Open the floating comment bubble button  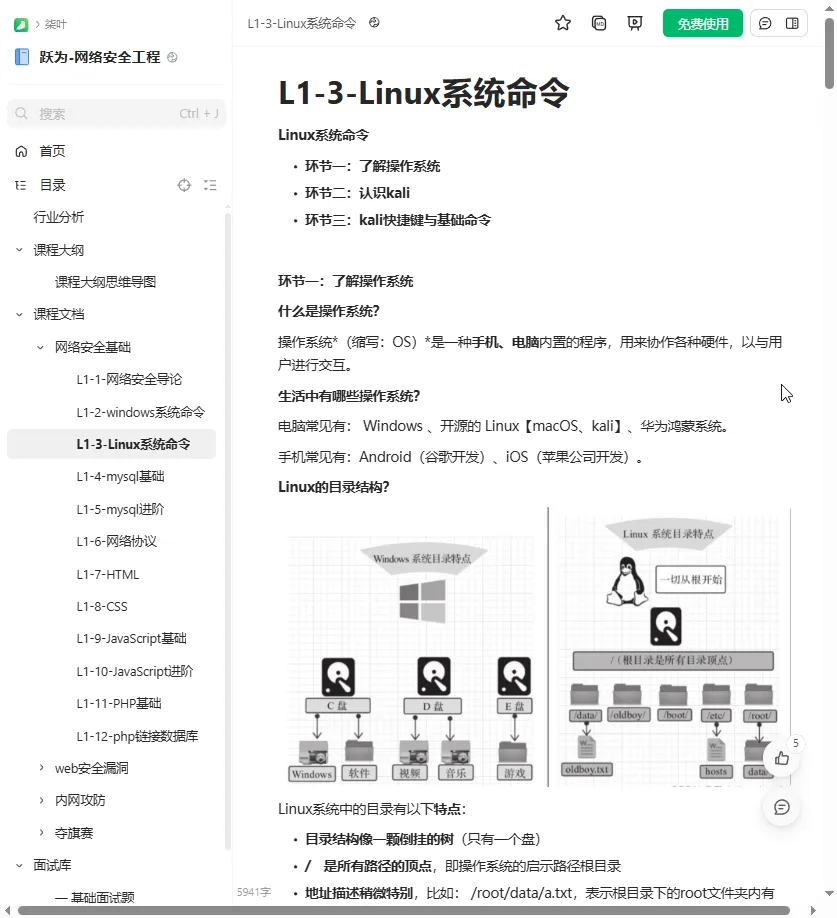click(x=781, y=808)
